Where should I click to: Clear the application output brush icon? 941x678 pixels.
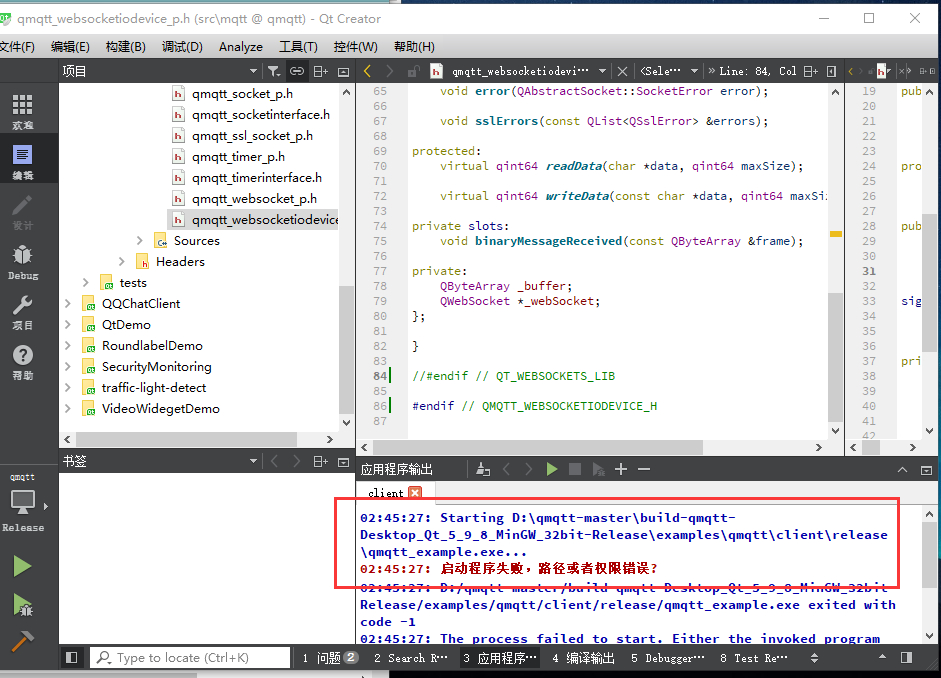(x=483, y=469)
